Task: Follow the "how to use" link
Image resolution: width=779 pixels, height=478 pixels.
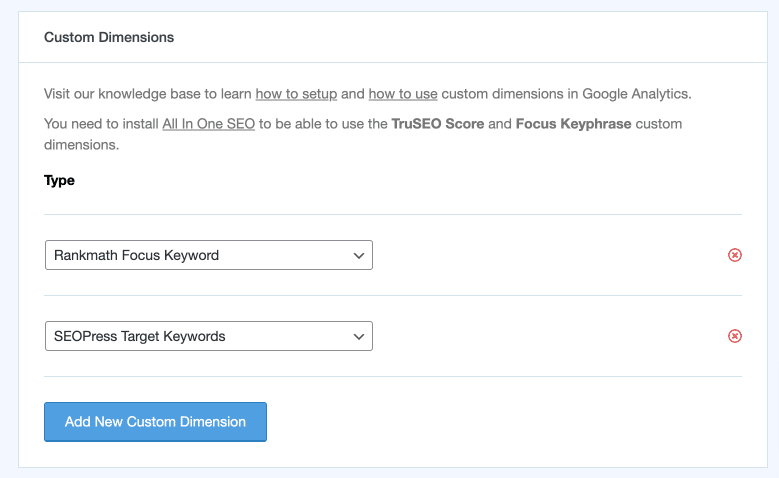Action: (x=403, y=94)
